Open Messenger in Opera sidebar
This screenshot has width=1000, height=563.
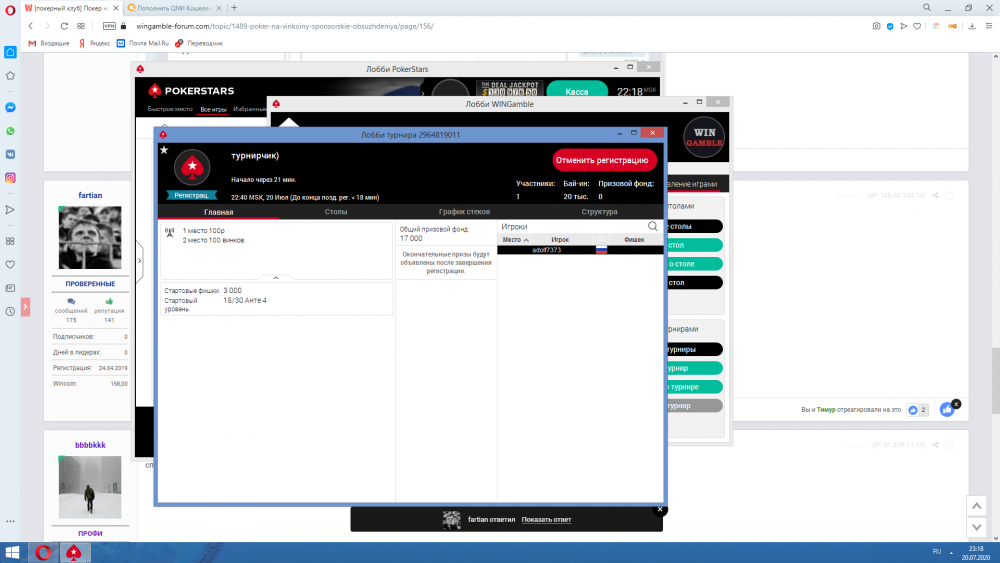tap(10, 107)
